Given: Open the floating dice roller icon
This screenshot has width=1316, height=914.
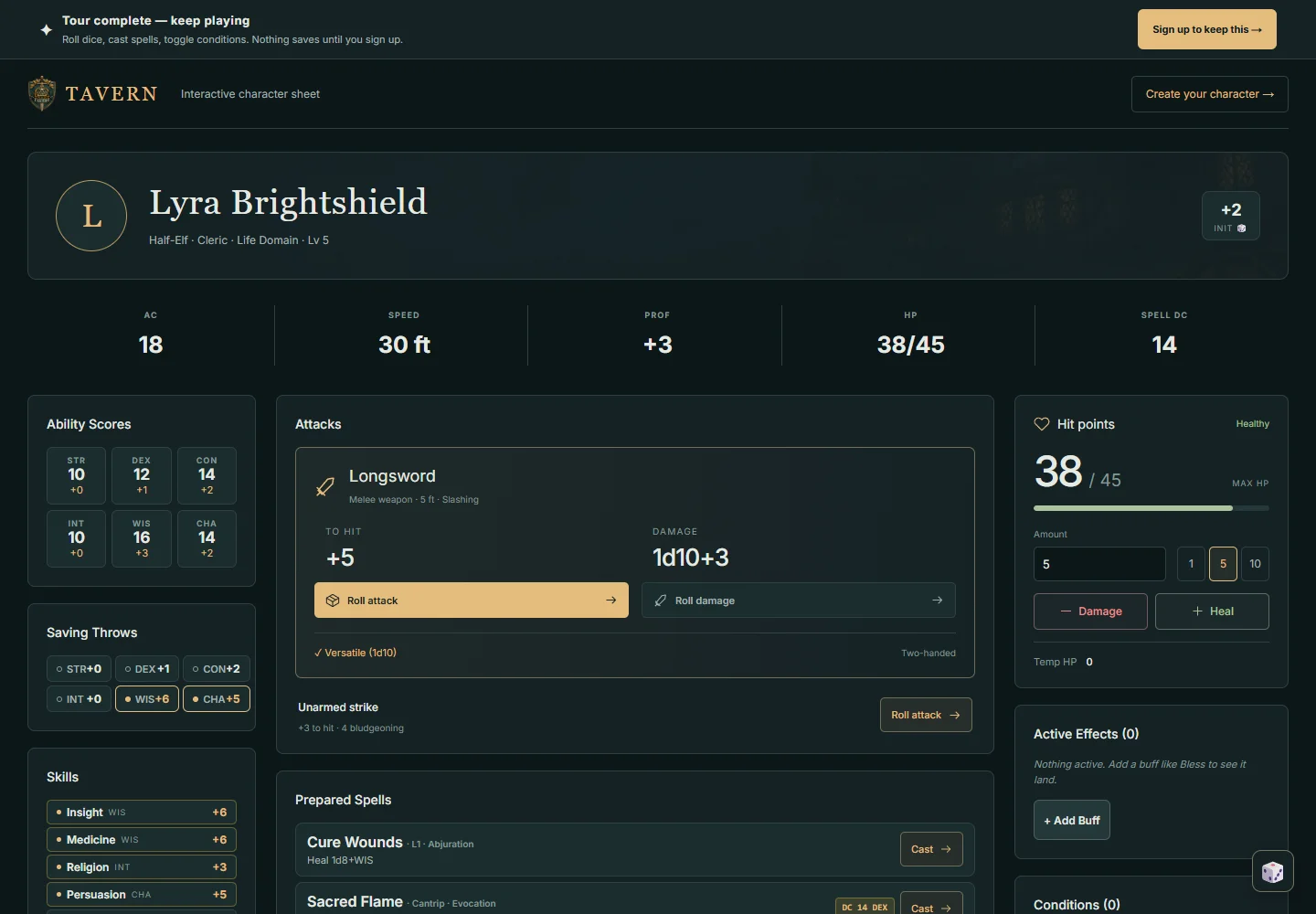Looking at the screenshot, I should tap(1272, 872).
